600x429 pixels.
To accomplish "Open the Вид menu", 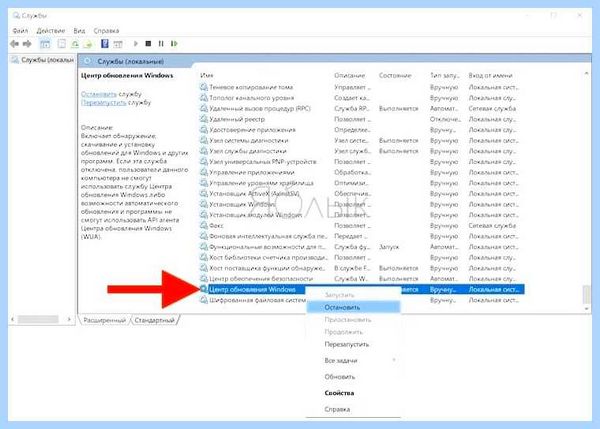I will (x=79, y=31).
